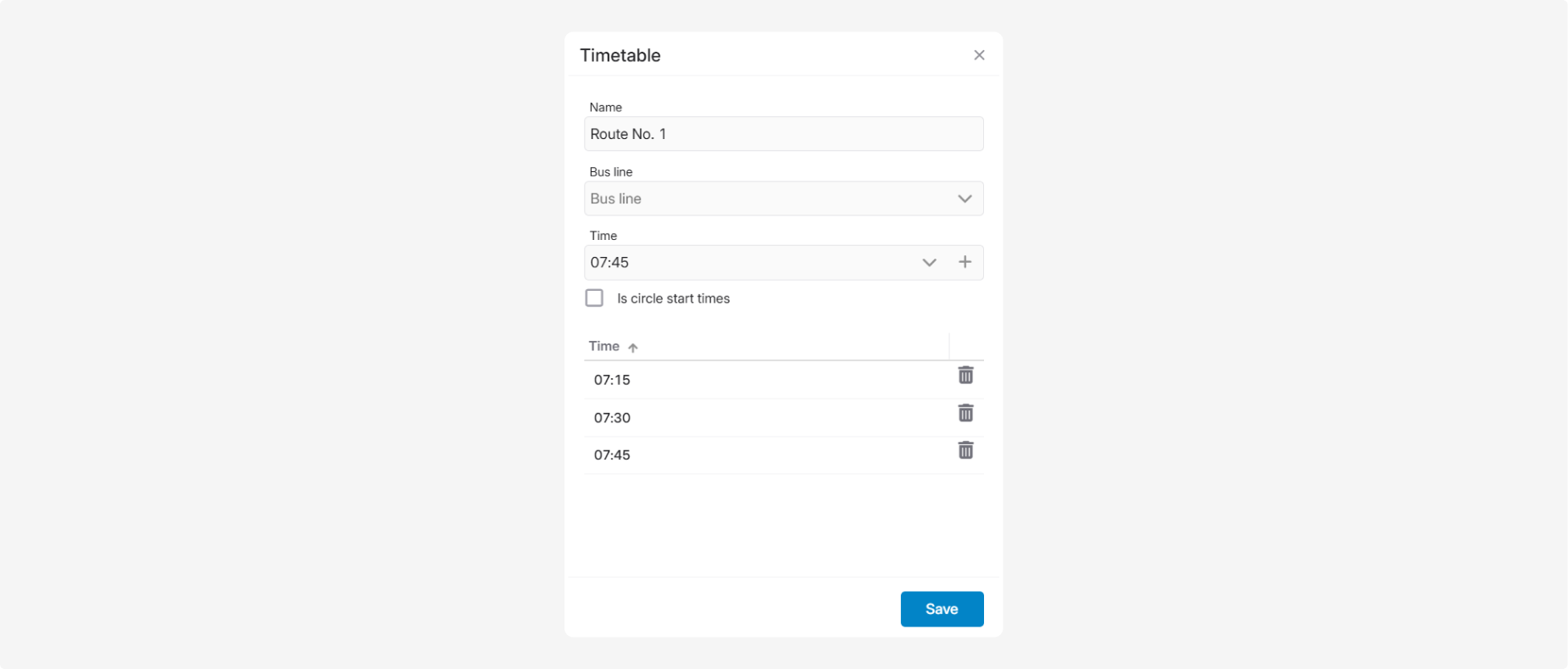1568x669 pixels.
Task: Click the Time column header
Action: pyautogui.click(x=604, y=346)
